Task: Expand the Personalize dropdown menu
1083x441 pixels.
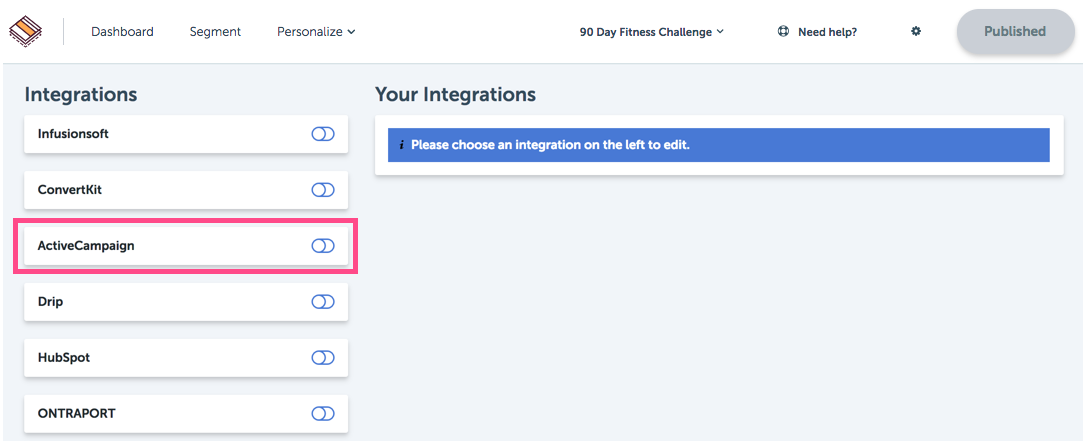Action: click(316, 32)
